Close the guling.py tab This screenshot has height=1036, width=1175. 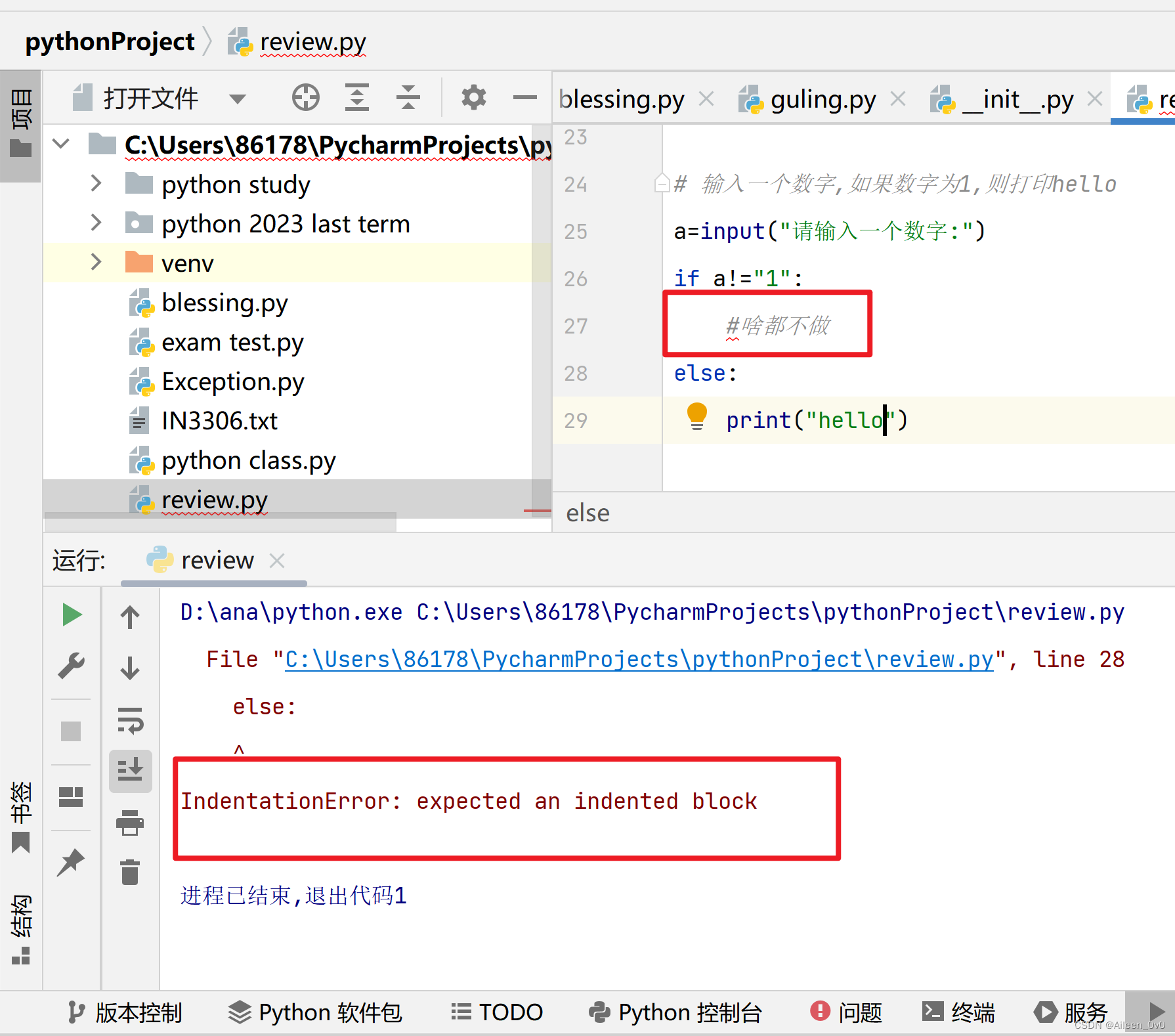[898, 99]
